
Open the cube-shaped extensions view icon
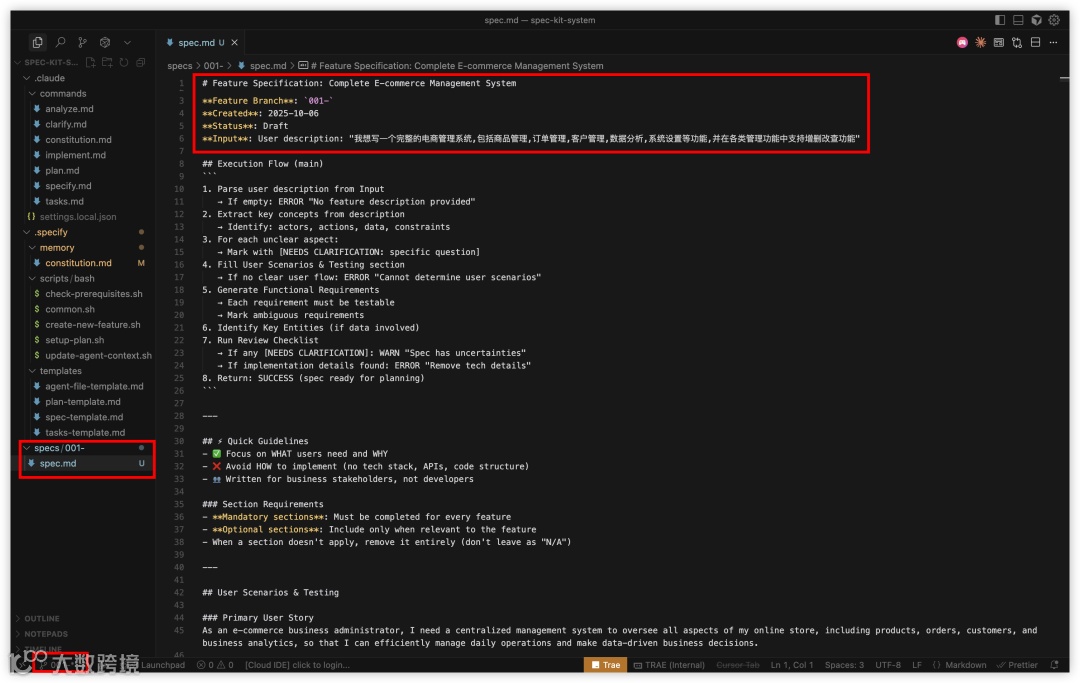[x=105, y=43]
